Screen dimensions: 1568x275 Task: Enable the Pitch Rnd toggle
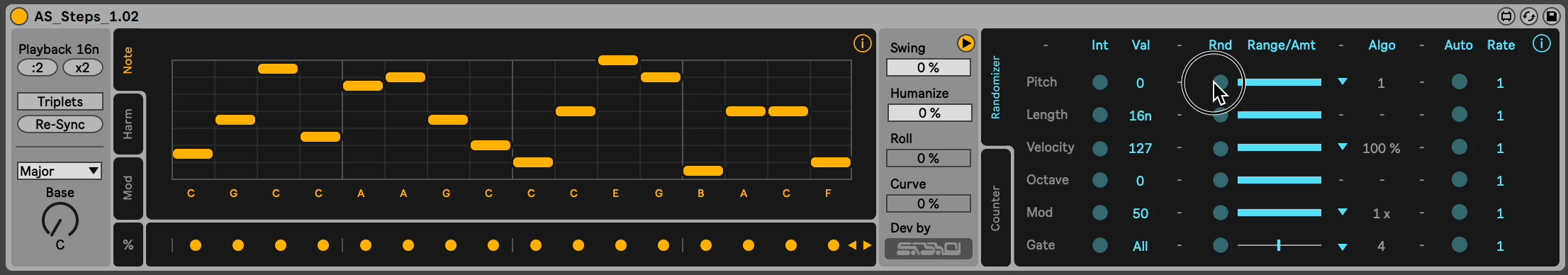pos(1220,82)
